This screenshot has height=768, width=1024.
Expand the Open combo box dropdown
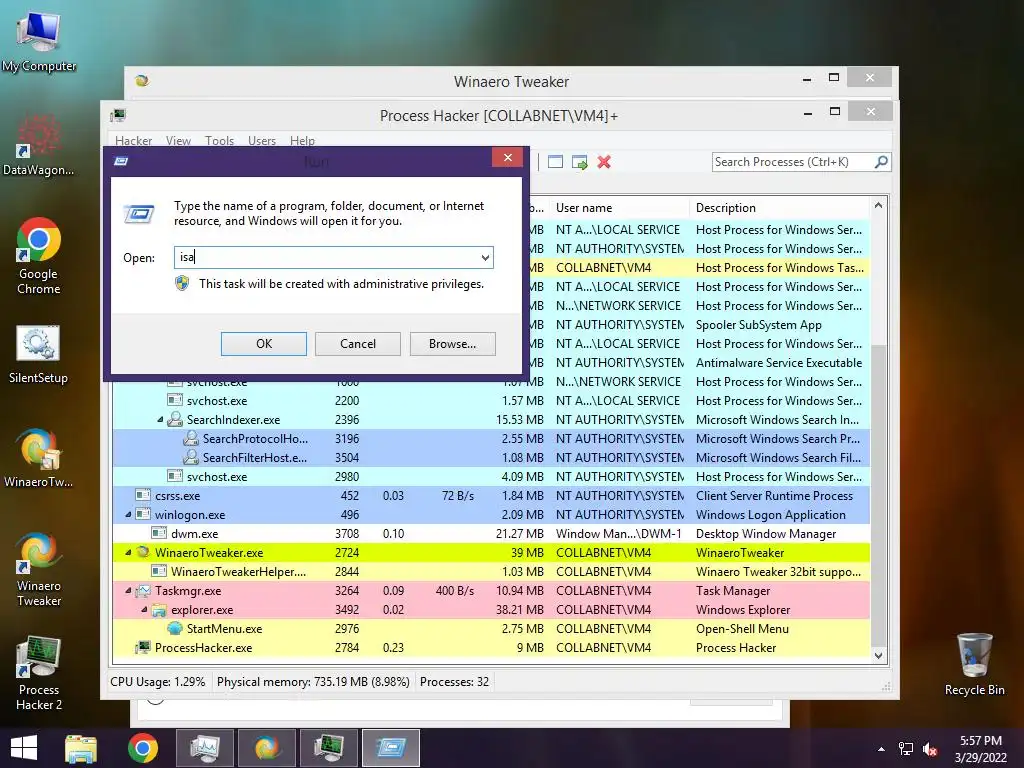[485, 257]
